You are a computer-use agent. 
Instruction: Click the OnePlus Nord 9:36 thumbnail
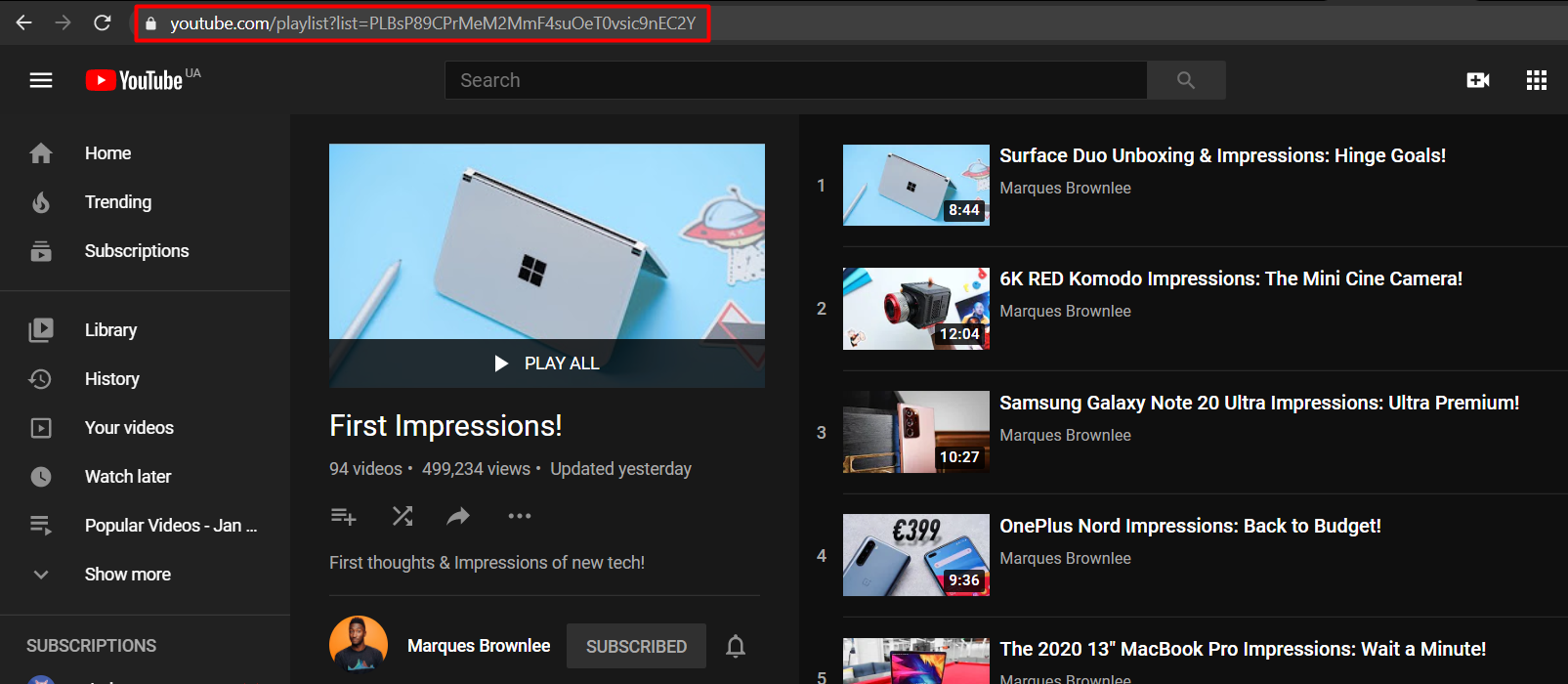tap(916, 555)
